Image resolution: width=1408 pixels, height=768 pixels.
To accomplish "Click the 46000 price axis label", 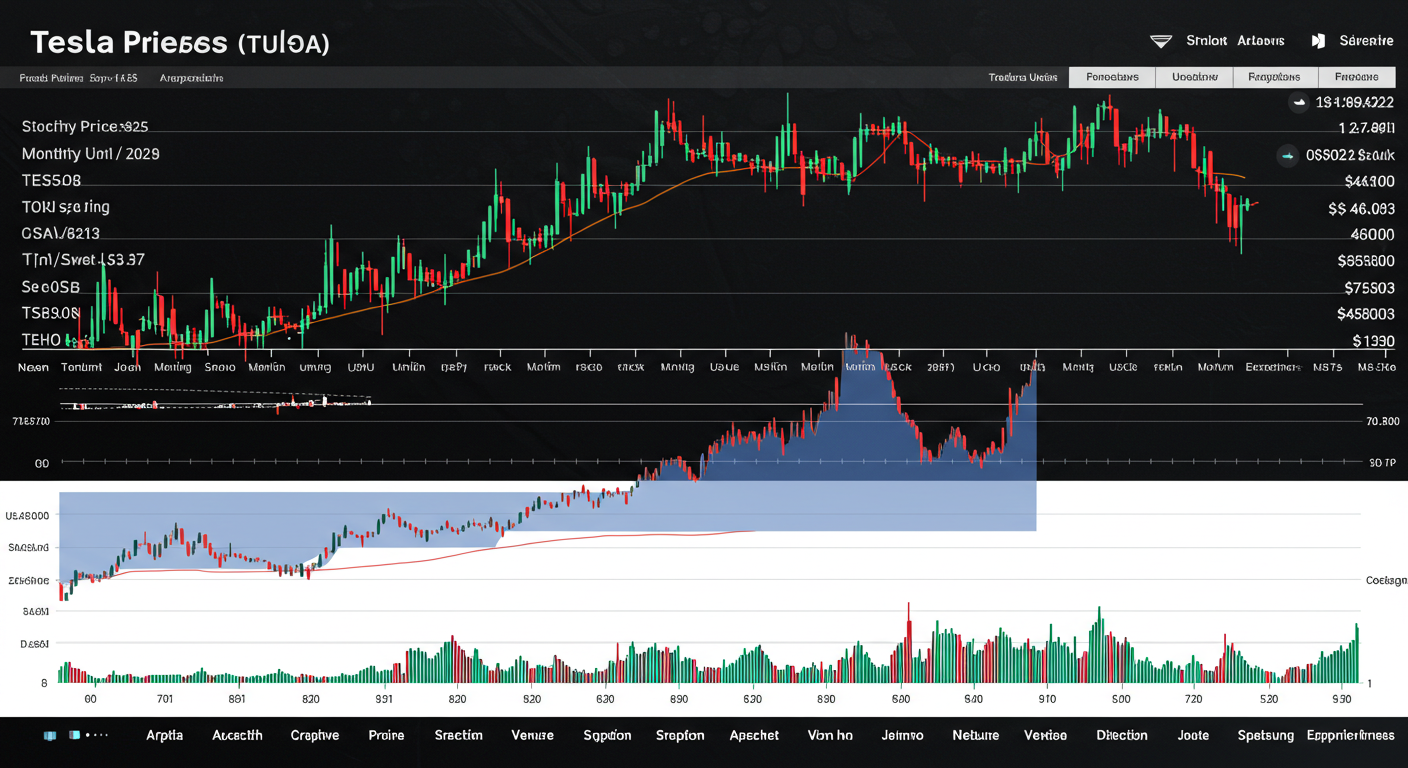I will (x=1372, y=234).
